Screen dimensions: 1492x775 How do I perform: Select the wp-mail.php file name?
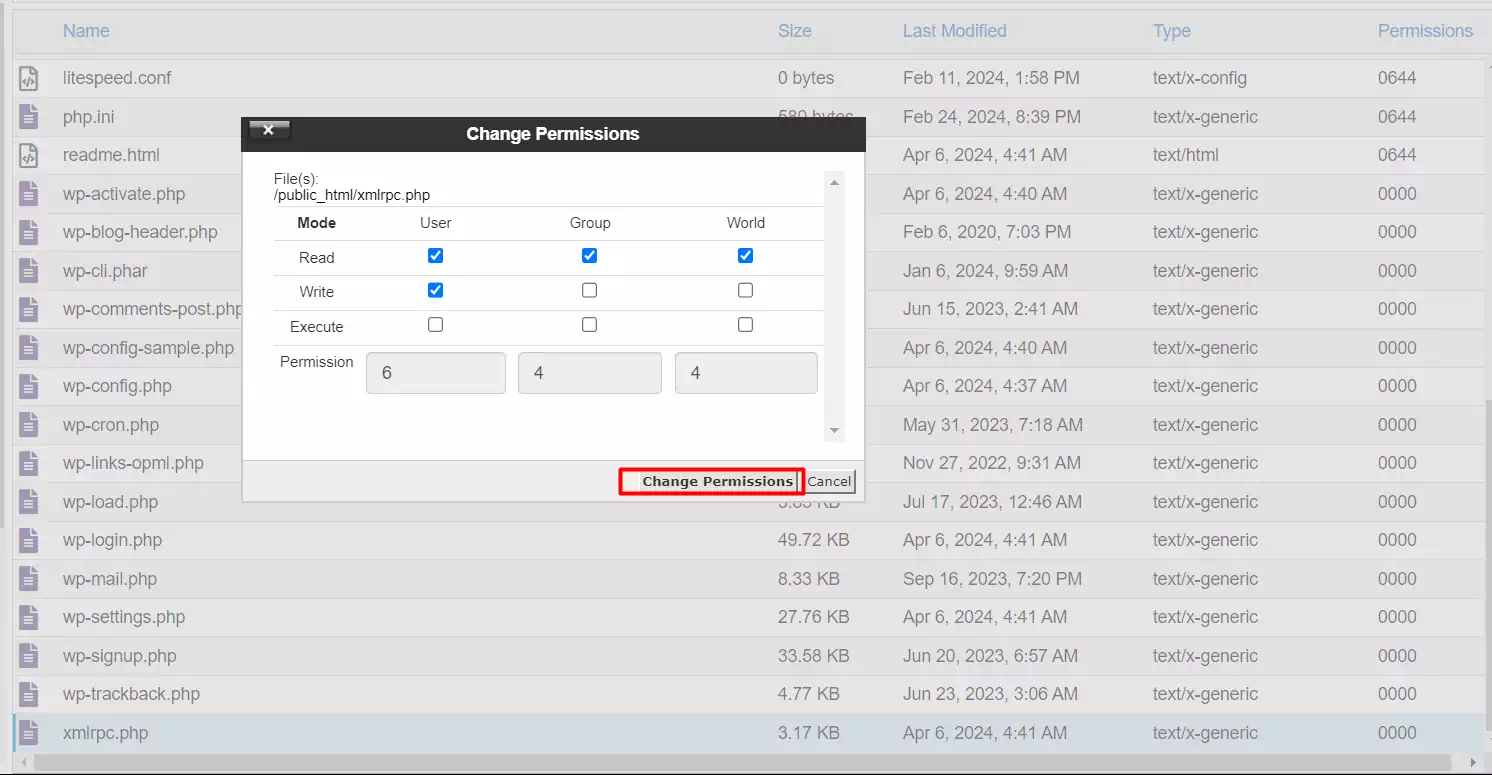coord(110,579)
